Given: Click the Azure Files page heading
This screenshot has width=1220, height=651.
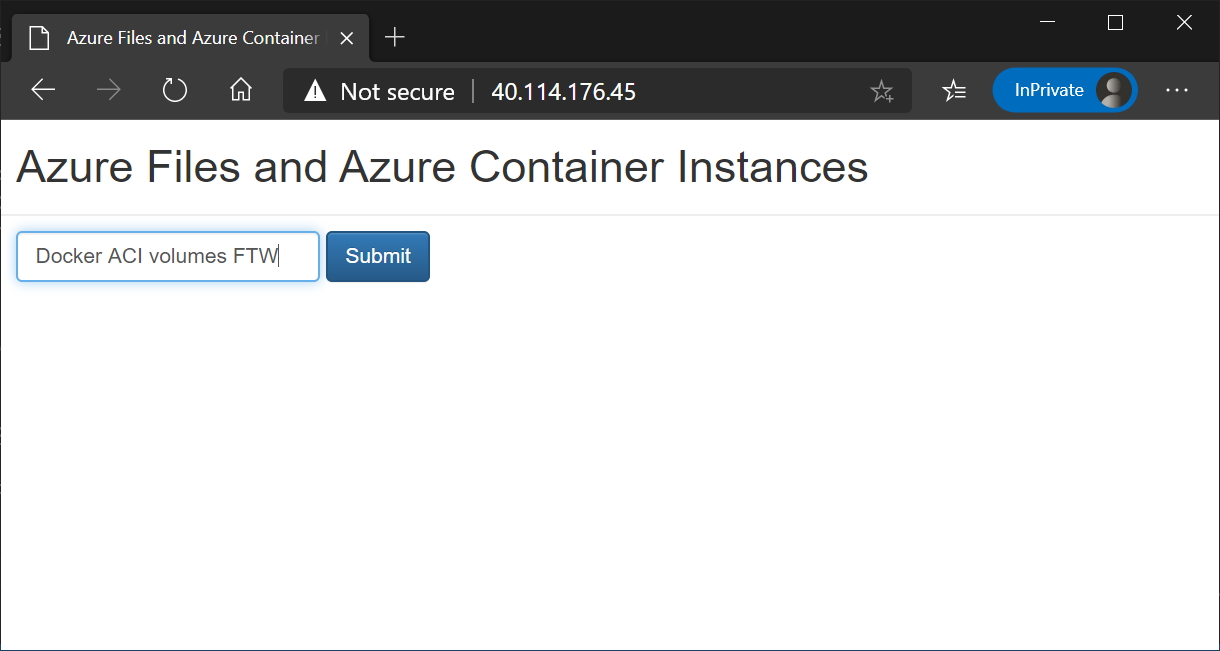Looking at the screenshot, I should coord(442,167).
